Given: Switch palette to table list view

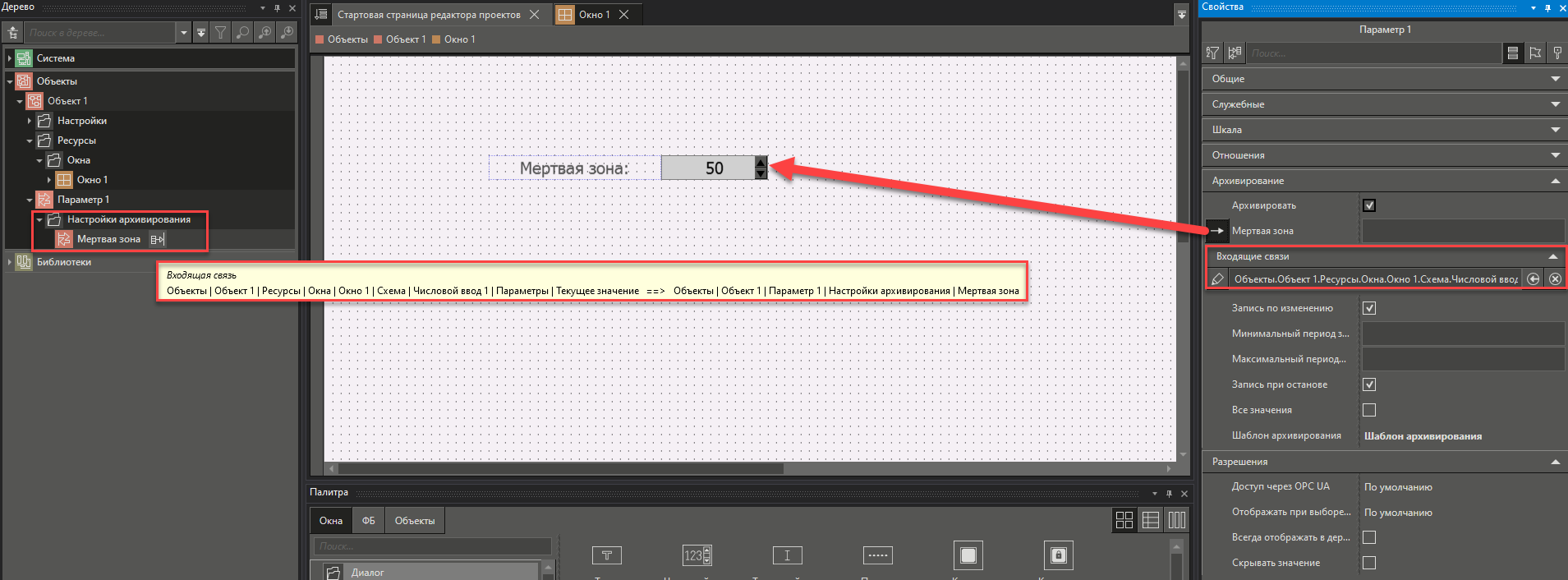Looking at the screenshot, I should (1151, 520).
